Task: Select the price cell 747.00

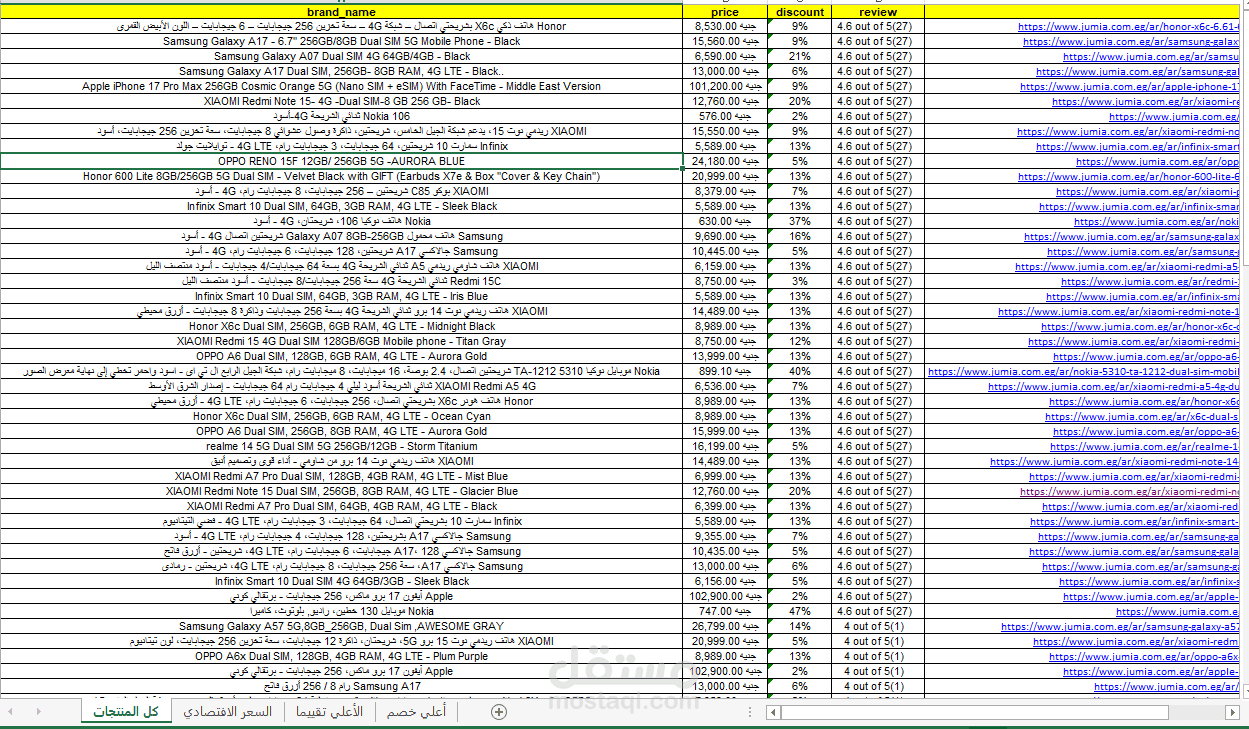Action: 726,612
